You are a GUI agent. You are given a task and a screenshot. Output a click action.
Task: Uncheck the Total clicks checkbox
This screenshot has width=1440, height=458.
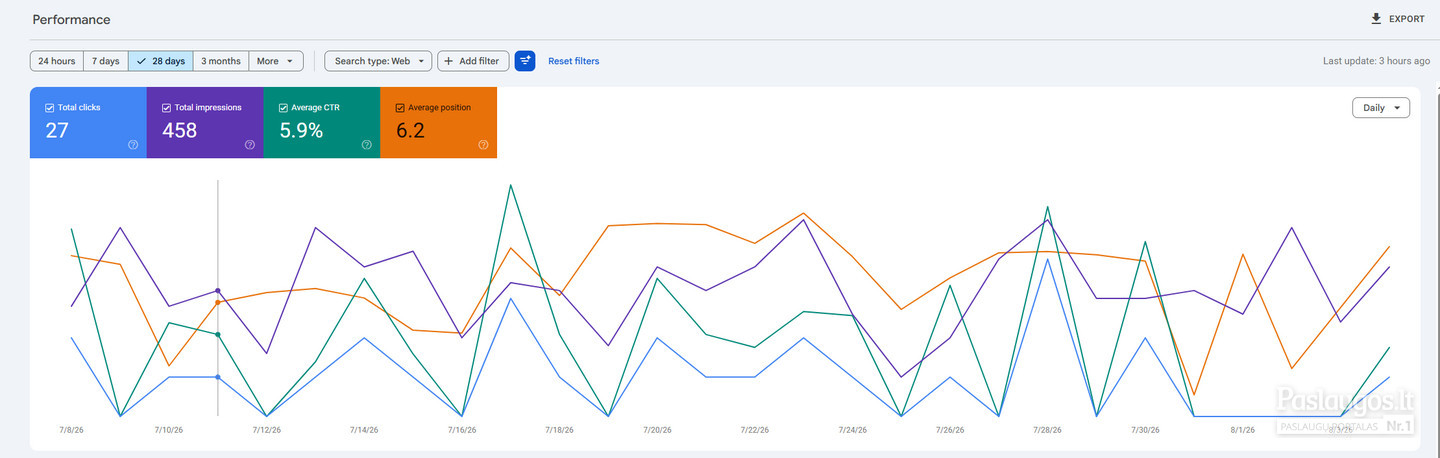(x=50, y=107)
